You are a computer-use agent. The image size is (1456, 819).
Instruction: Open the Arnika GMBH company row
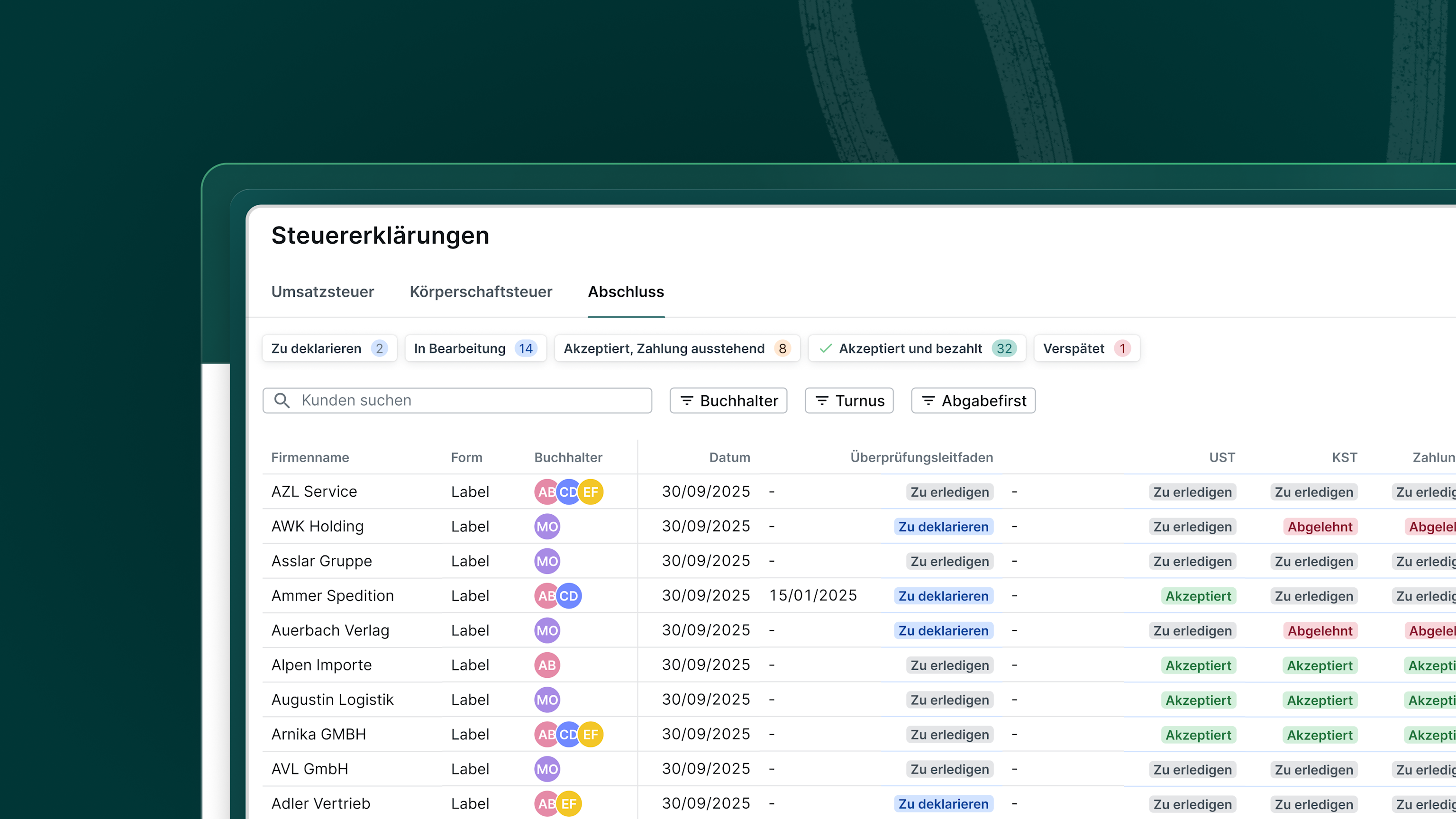[319, 734]
